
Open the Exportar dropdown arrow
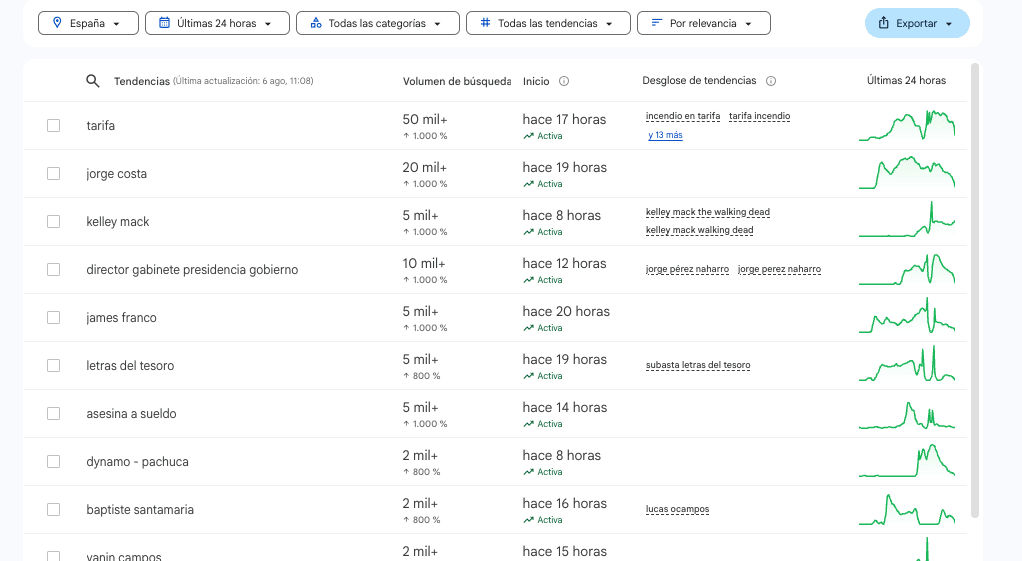pyautogui.click(x=949, y=23)
